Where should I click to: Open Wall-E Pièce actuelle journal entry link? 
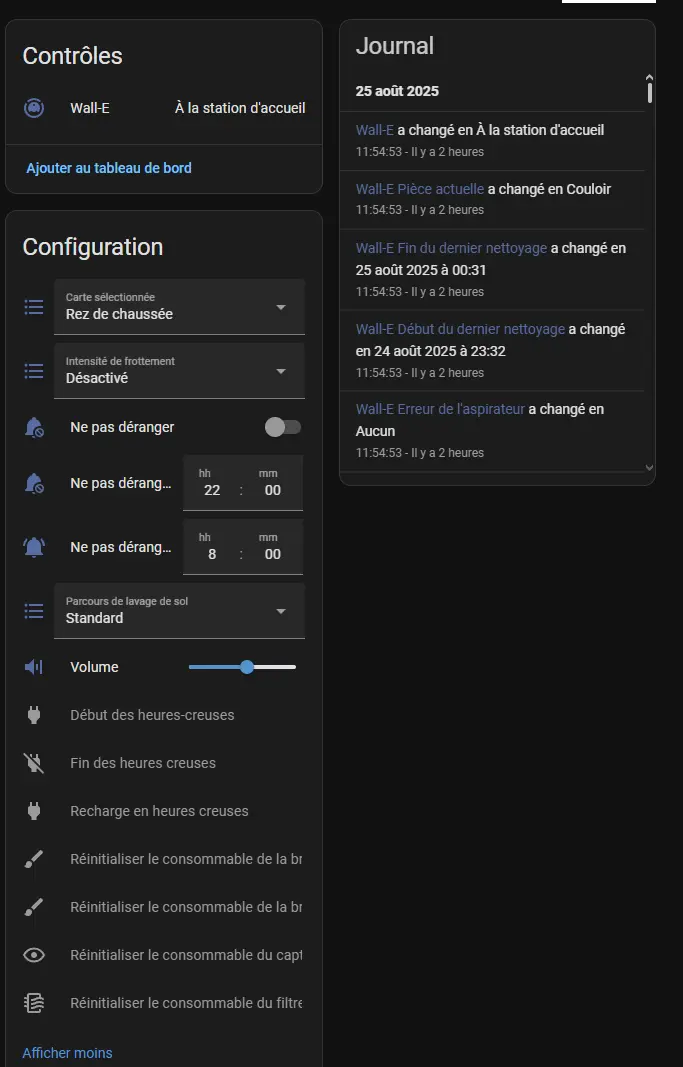tap(420, 189)
